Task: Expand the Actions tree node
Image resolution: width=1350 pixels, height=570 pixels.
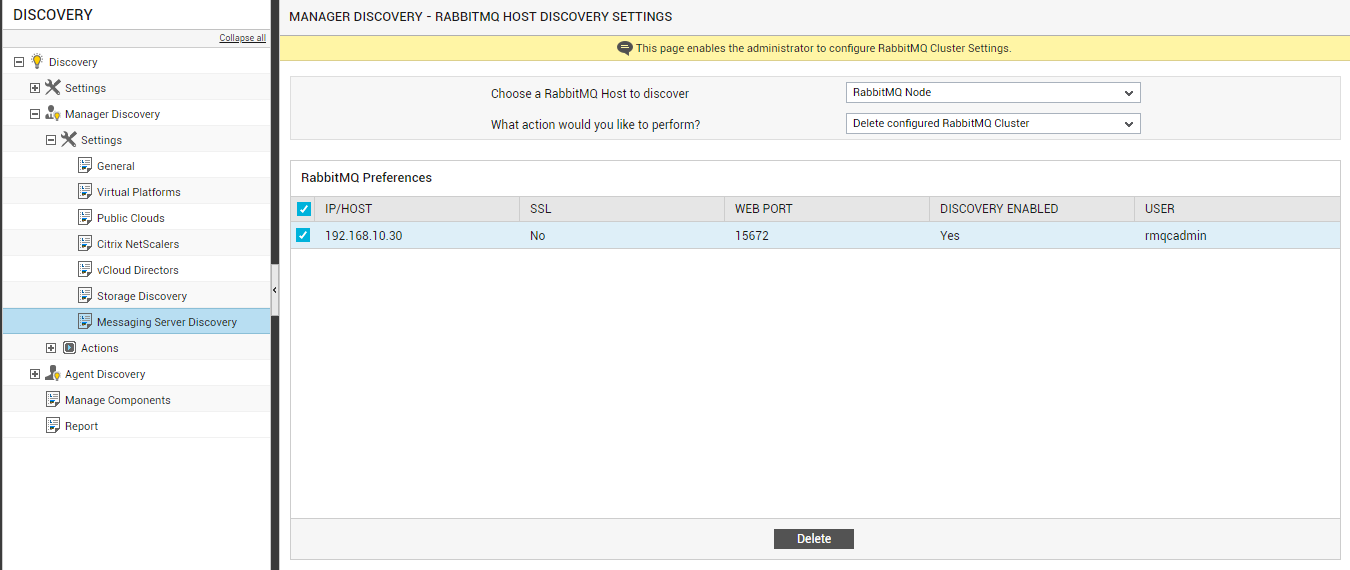Action: tap(51, 348)
